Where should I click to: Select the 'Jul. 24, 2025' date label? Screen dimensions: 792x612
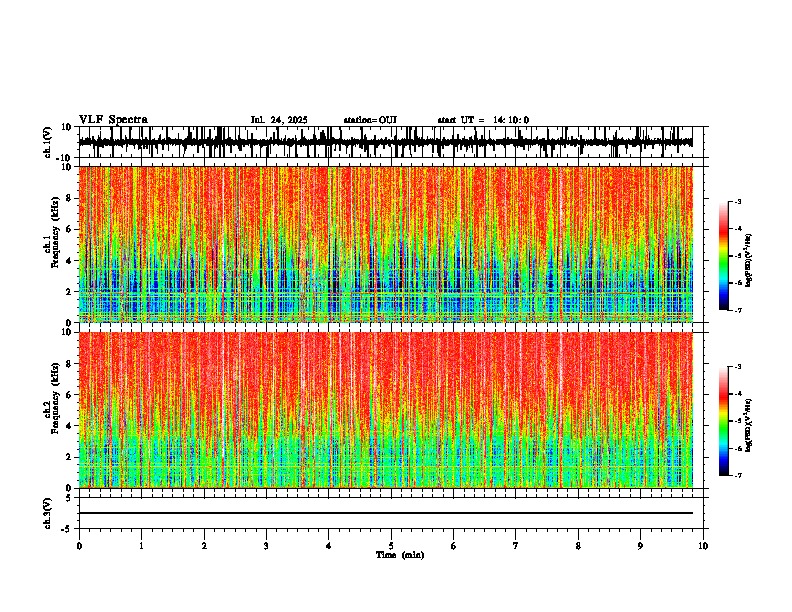coord(279,120)
